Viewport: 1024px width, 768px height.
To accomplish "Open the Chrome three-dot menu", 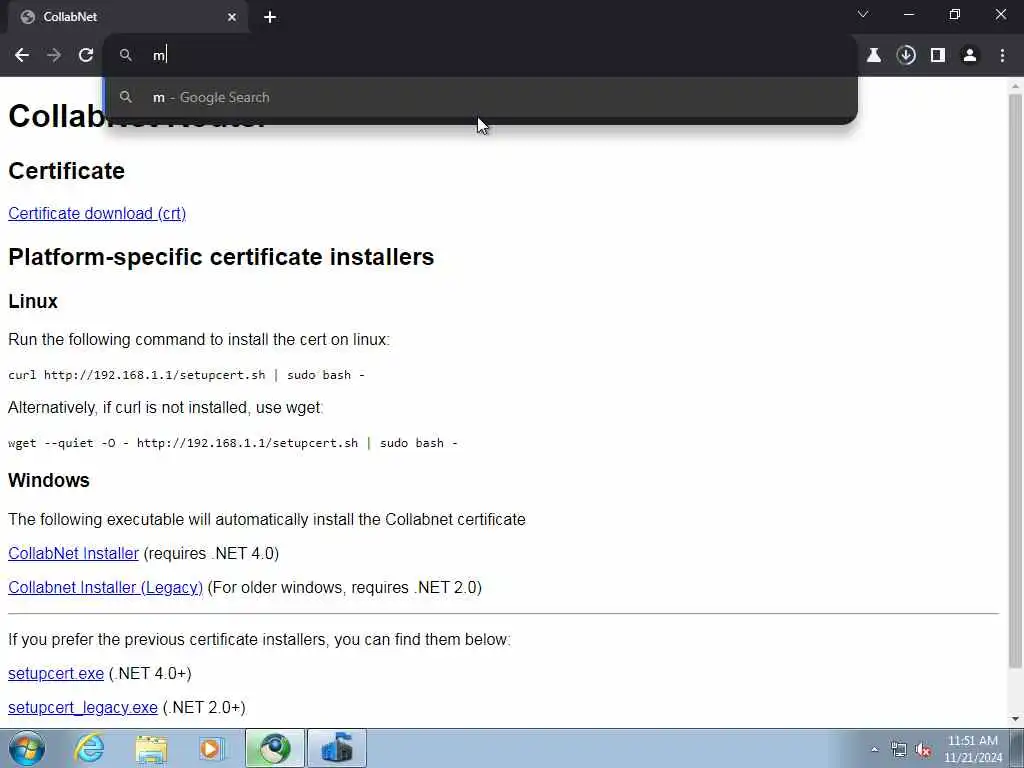I will 1002,56.
